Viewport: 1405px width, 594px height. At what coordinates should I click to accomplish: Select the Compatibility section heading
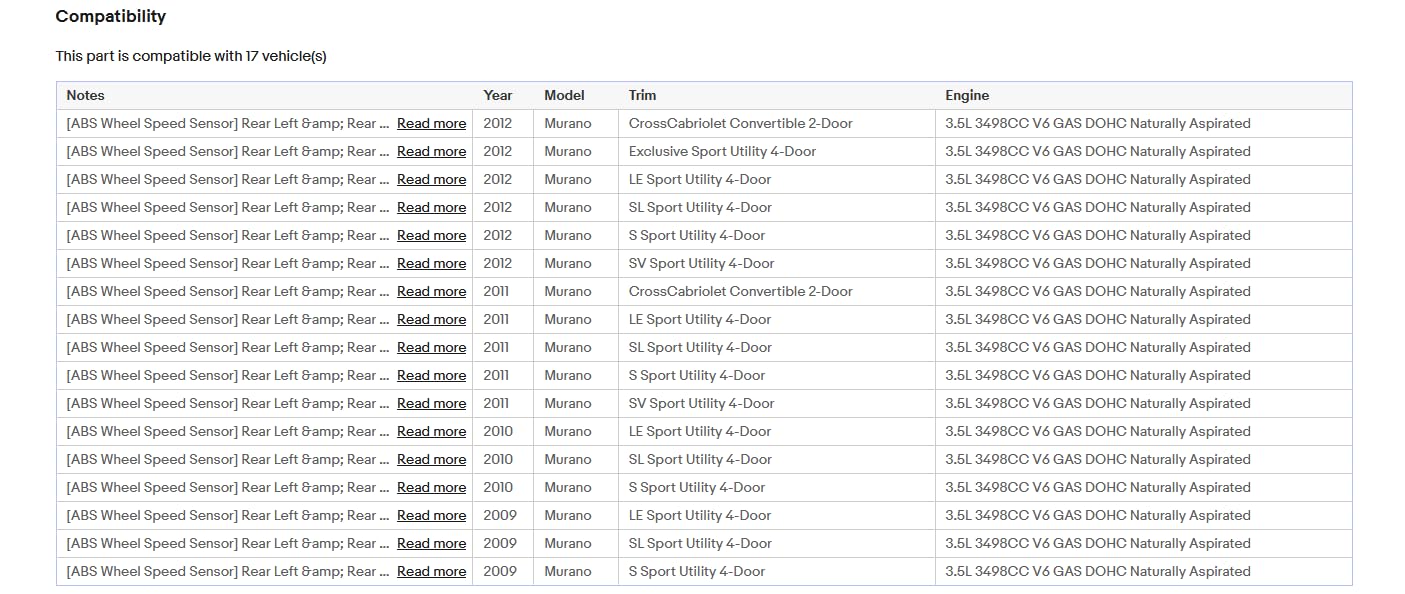coord(111,17)
